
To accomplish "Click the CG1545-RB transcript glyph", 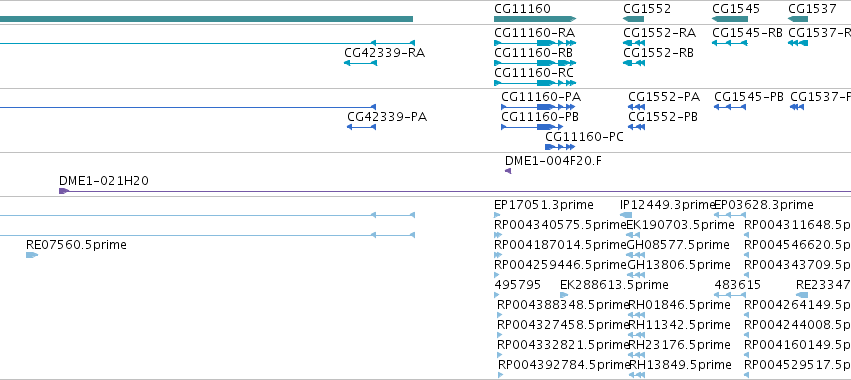I will pyautogui.click(x=729, y=43).
